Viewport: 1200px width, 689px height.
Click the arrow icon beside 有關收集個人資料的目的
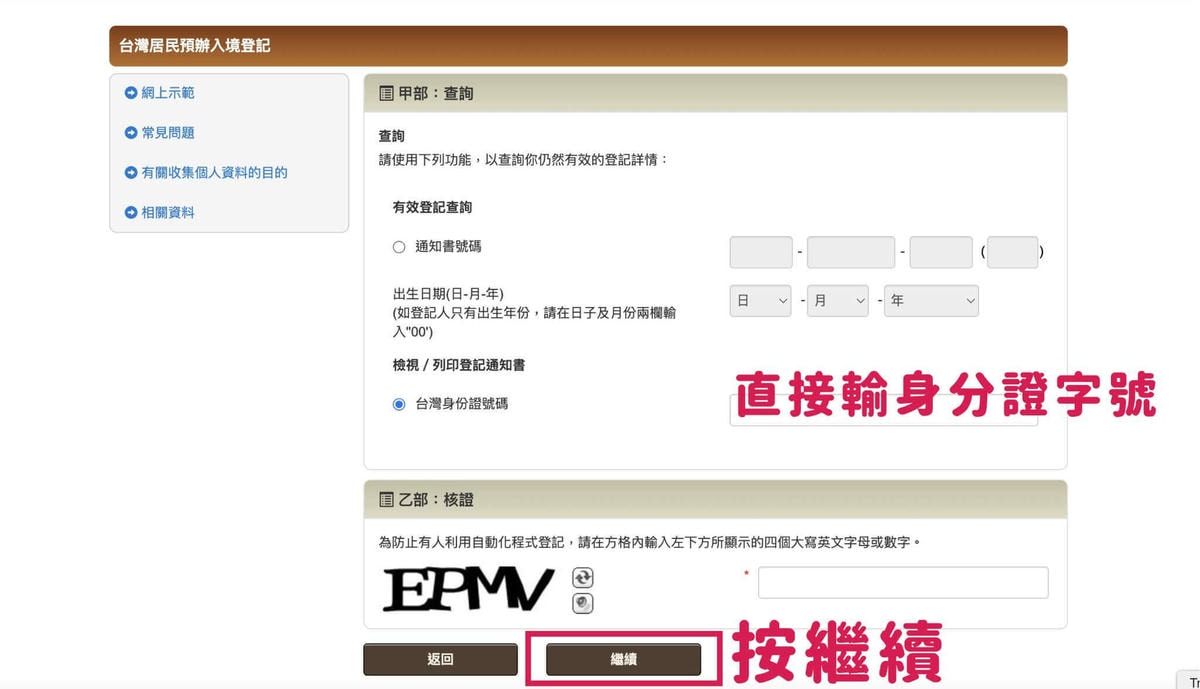coord(131,173)
